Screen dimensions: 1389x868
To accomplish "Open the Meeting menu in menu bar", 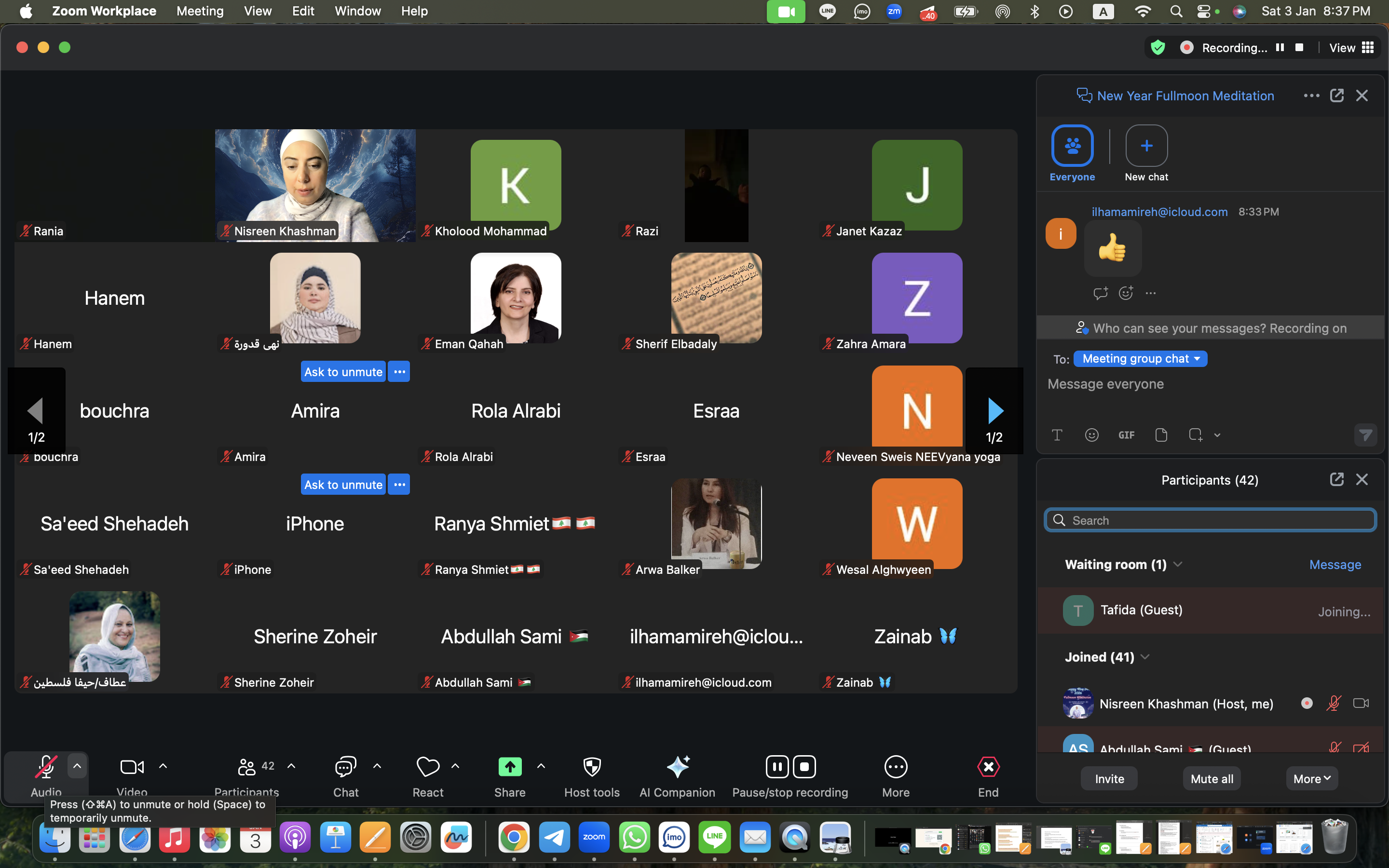I will [x=200, y=11].
